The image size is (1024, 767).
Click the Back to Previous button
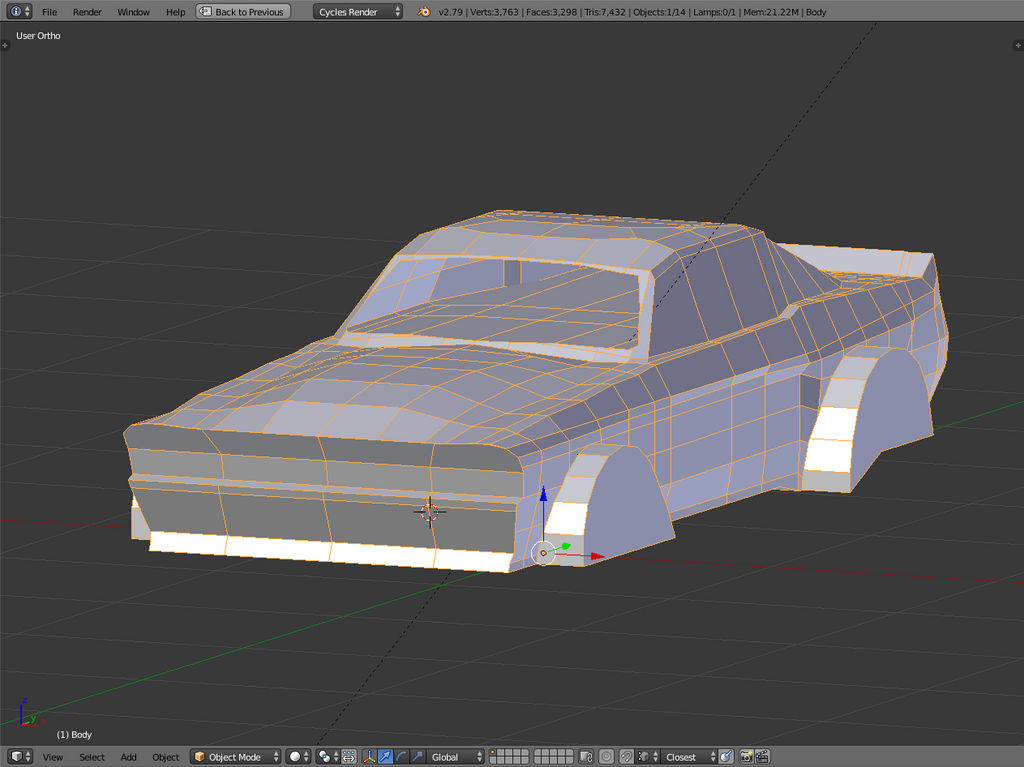click(x=242, y=11)
